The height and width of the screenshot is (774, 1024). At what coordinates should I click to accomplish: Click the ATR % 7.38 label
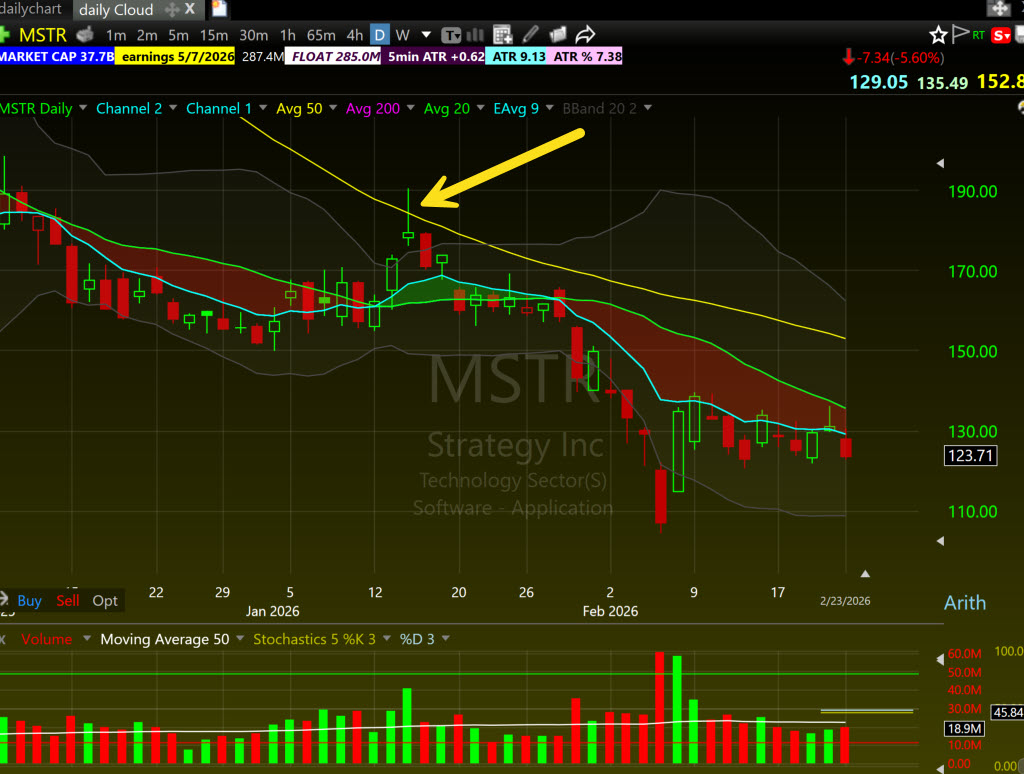click(586, 57)
